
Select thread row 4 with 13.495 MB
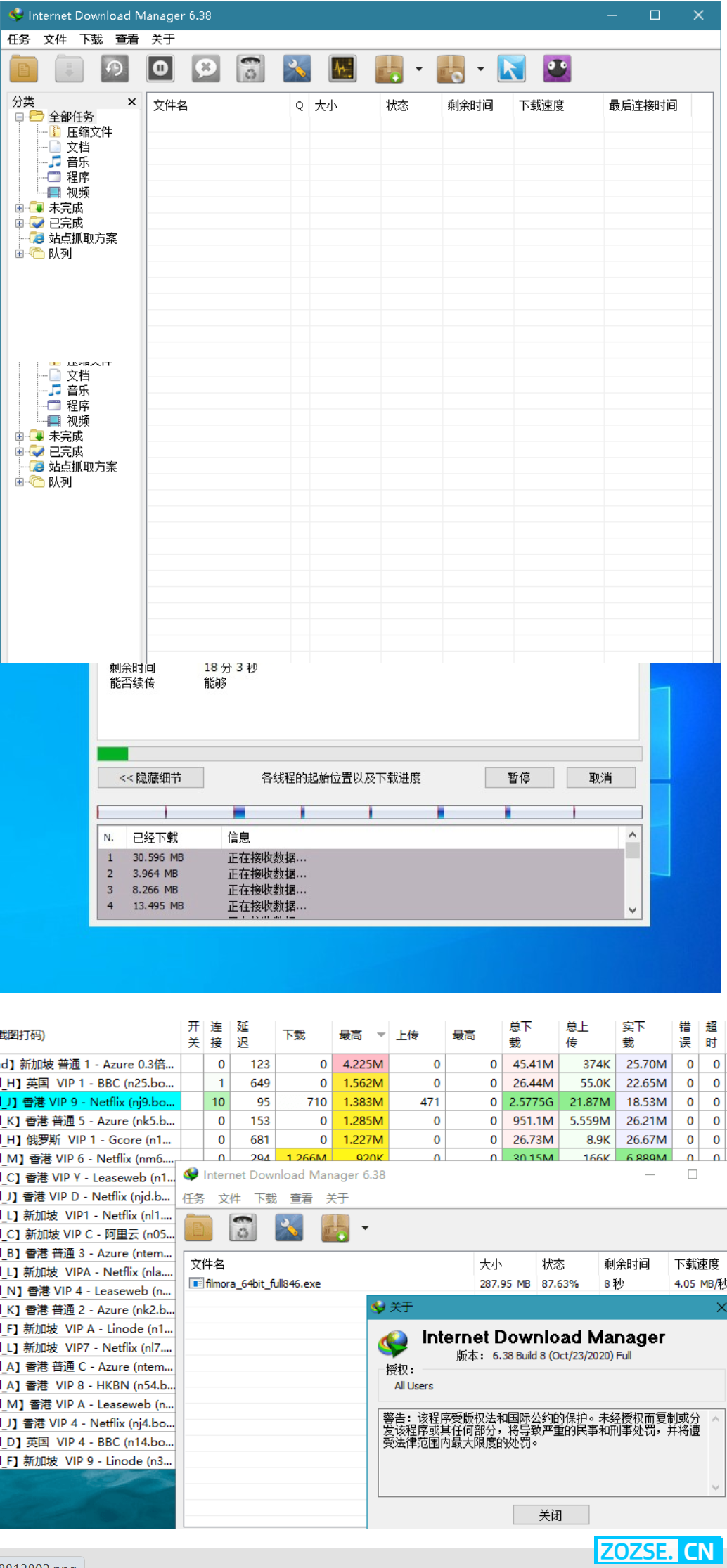pyautogui.click(x=361, y=906)
